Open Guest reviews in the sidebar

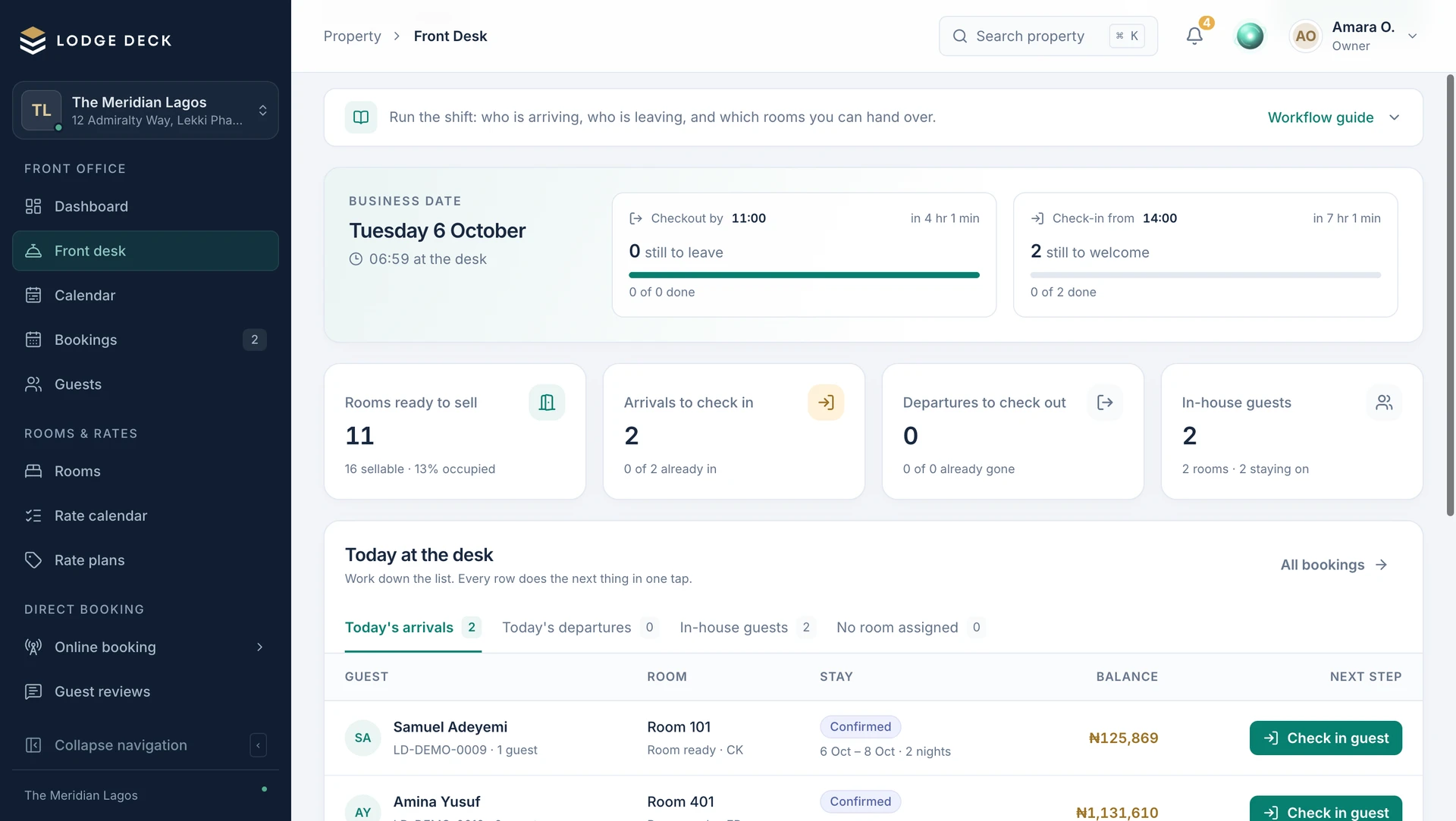(x=146, y=691)
